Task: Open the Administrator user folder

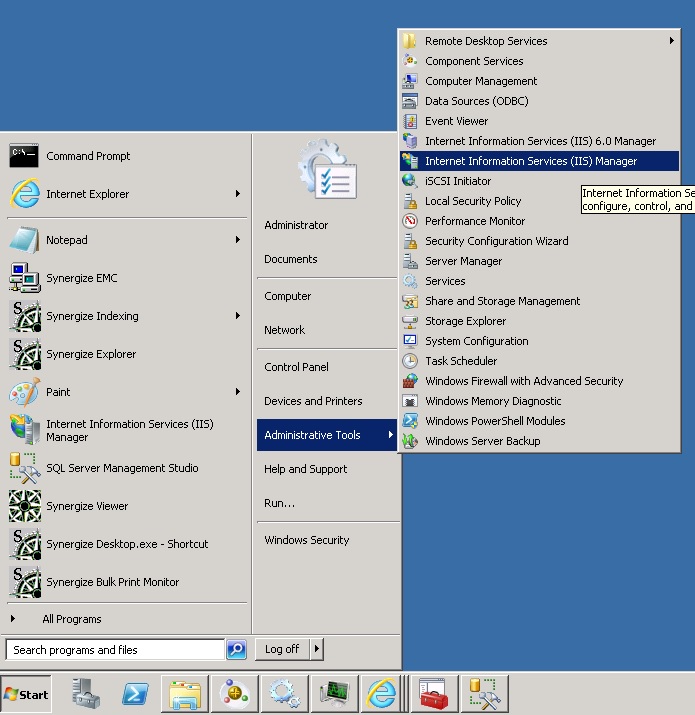Action: (x=327, y=225)
